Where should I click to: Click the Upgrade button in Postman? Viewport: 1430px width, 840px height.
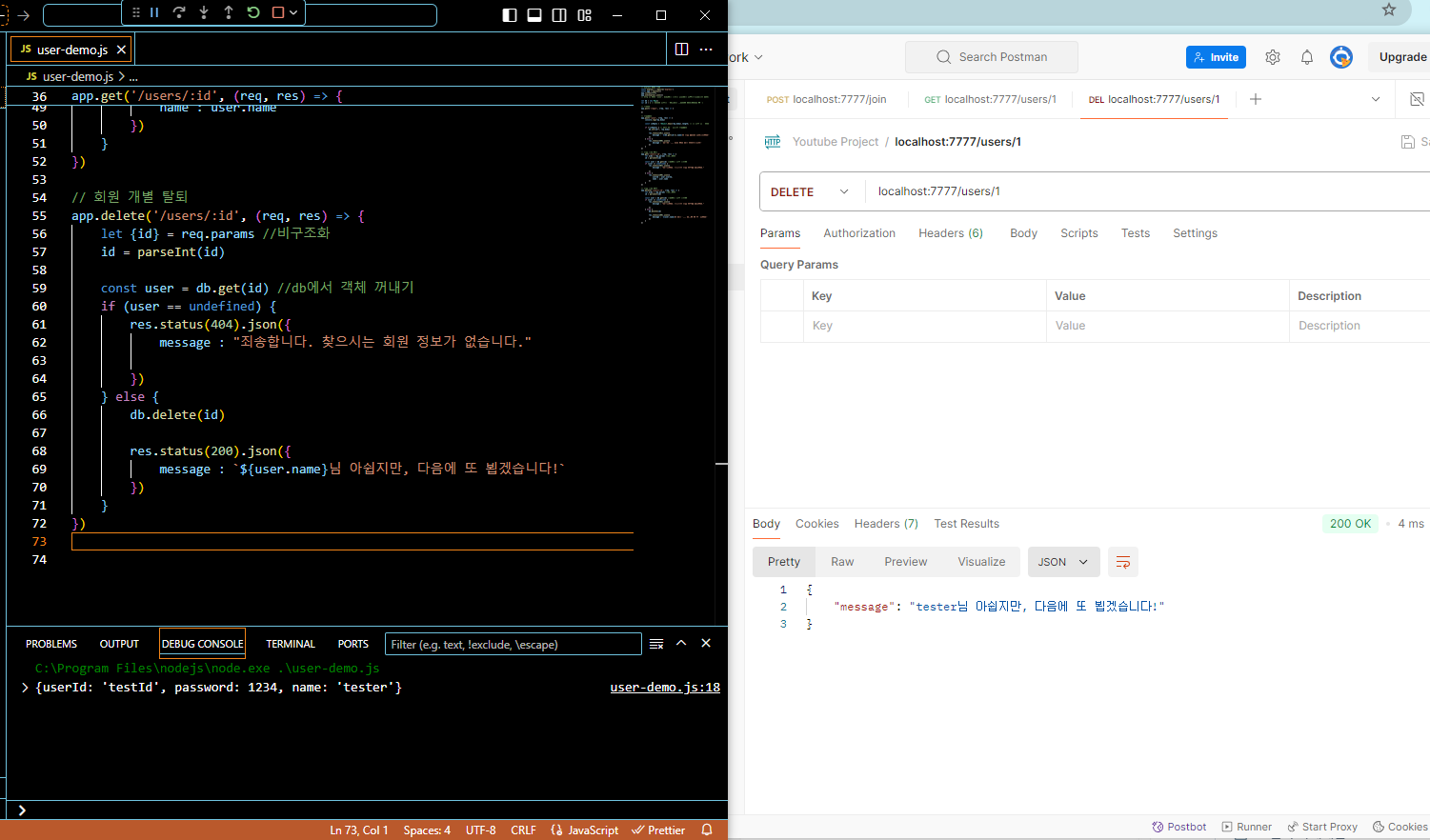point(1401,57)
